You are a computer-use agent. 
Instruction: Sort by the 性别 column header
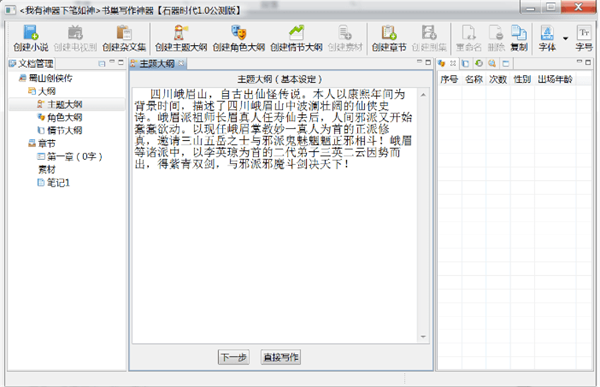tap(522, 79)
